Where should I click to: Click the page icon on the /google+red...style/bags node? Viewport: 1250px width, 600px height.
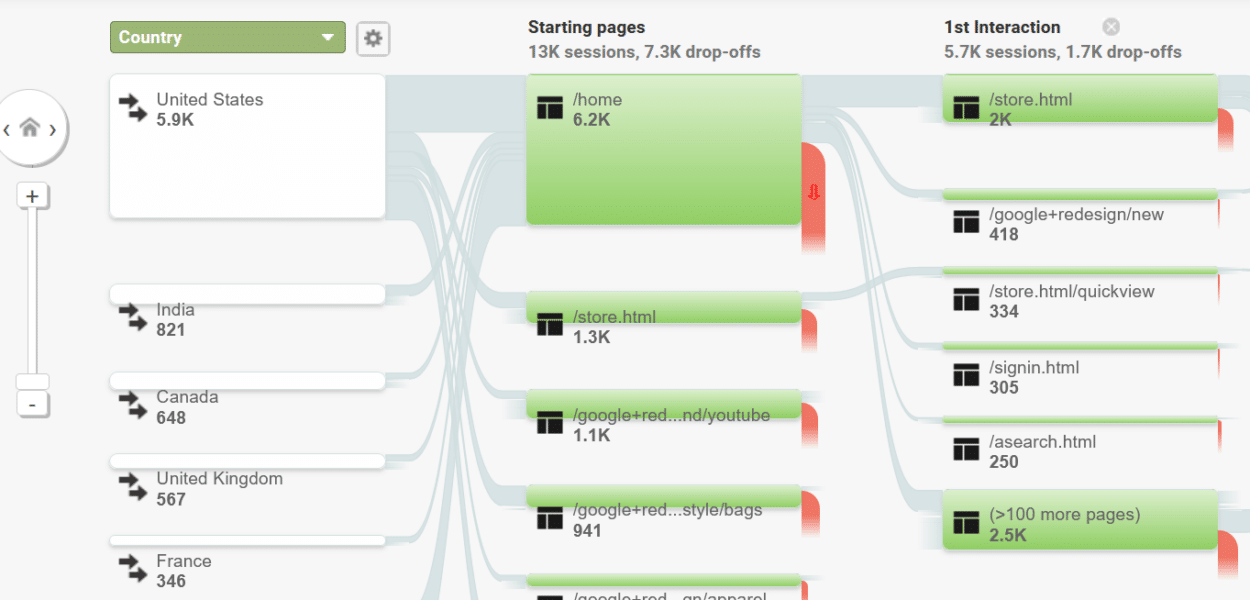pos(549,520)
